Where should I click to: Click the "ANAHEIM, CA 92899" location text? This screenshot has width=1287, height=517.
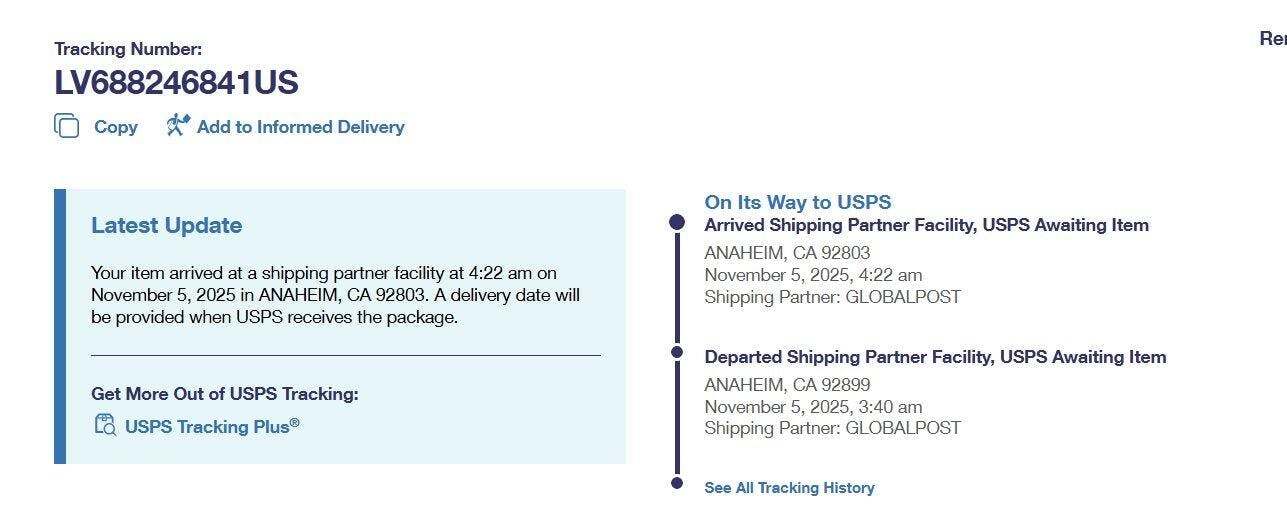coord(787,385)
